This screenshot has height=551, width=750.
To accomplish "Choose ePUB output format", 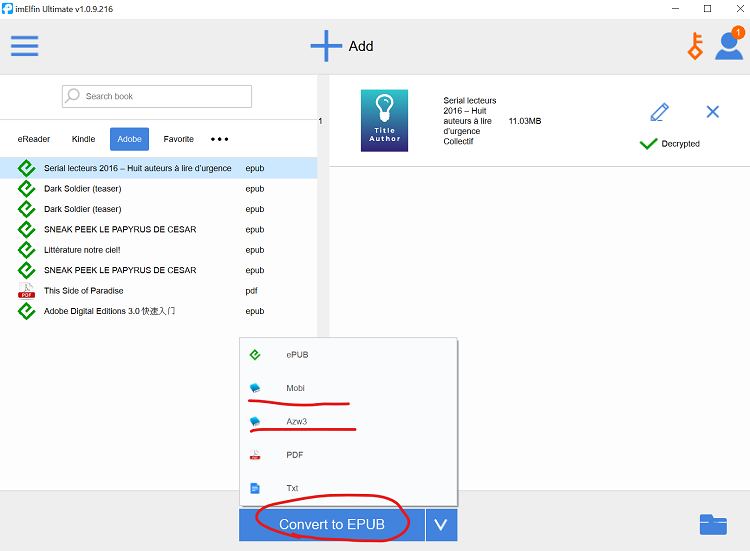I will tap(348, 354).
